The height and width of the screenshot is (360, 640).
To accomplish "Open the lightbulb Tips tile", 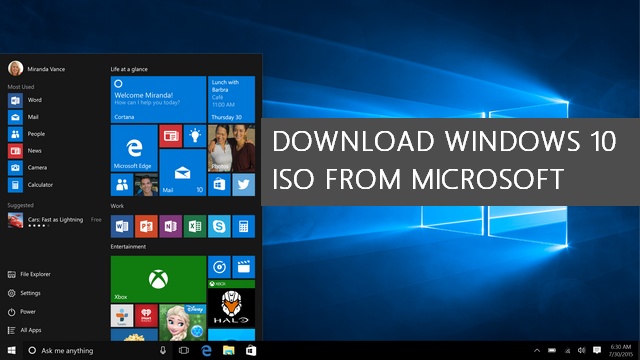I will click(195, 136).
